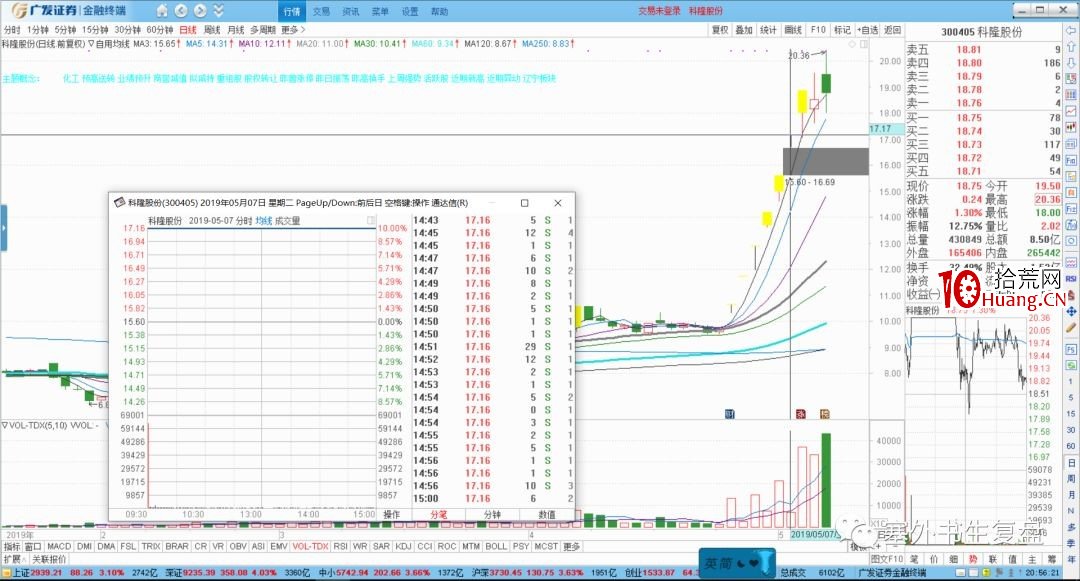Viewport: 1080px width, 581px height.
Task: Click the RSI sidebar icon
Action: (1072, 279)
